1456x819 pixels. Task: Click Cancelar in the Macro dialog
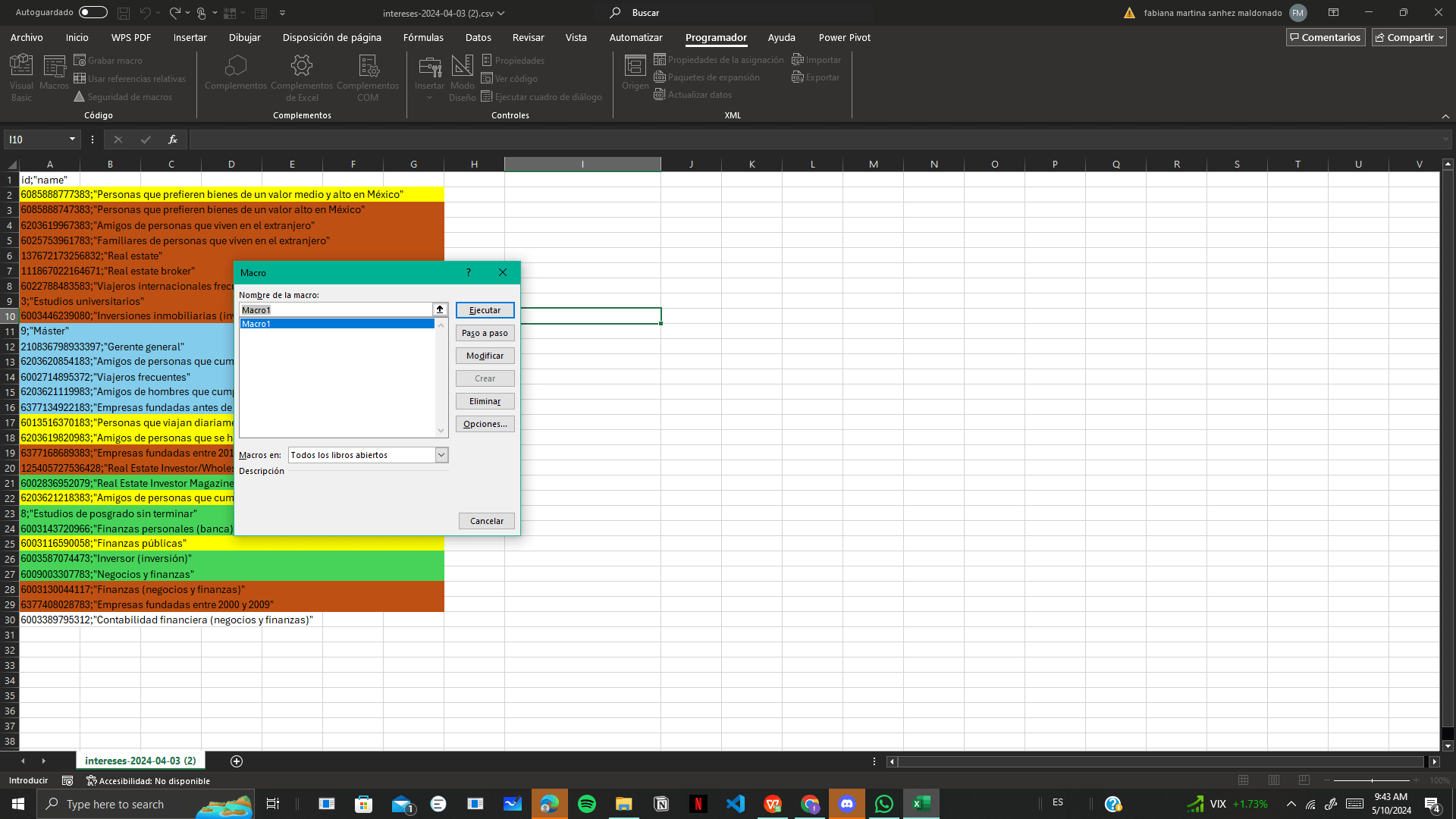click(x=486, y=521)
